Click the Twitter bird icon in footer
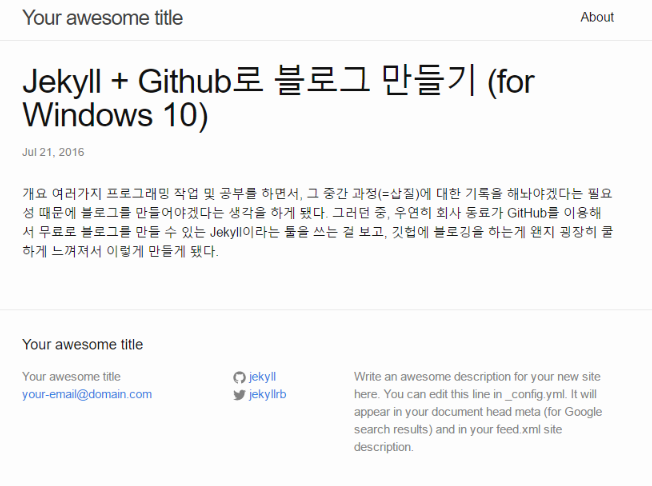652x486 pixels. click(x=239, y=395)
